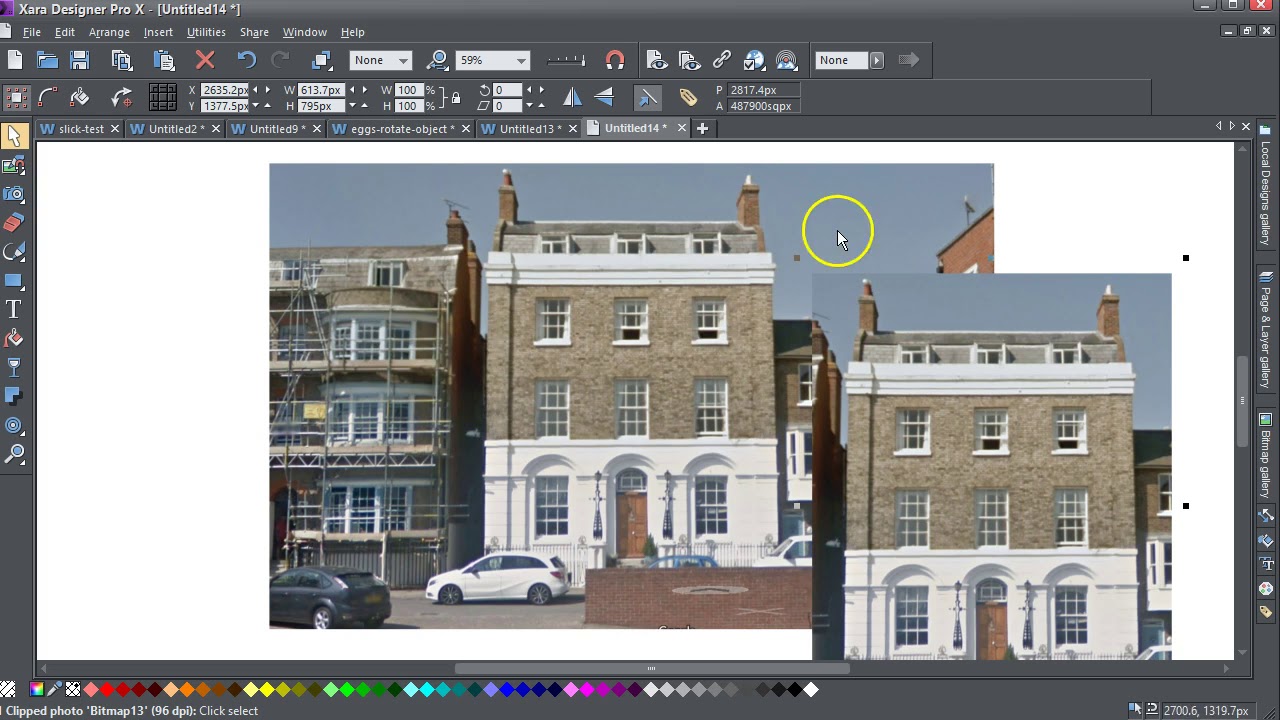This screenshot has width=1280, height=720.
Task: Click the Preview page eye icon
Action: (657, 60)
